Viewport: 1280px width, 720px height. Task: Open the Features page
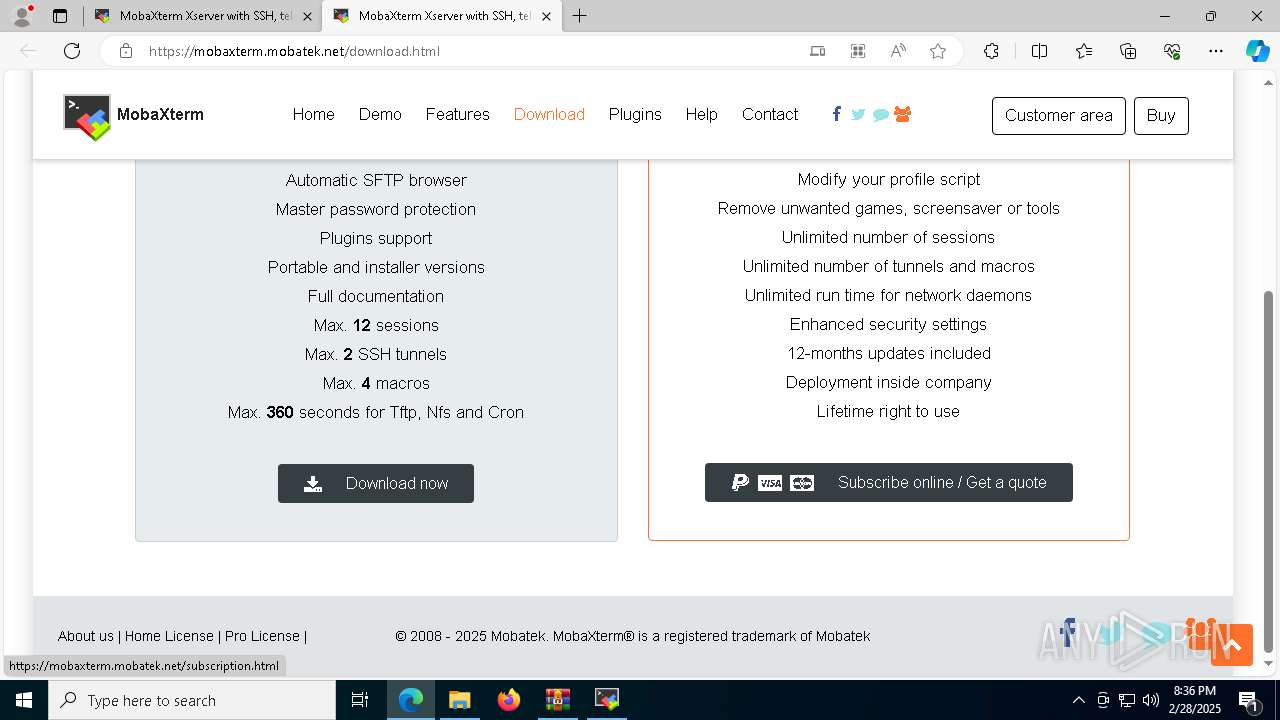[457, 115]
